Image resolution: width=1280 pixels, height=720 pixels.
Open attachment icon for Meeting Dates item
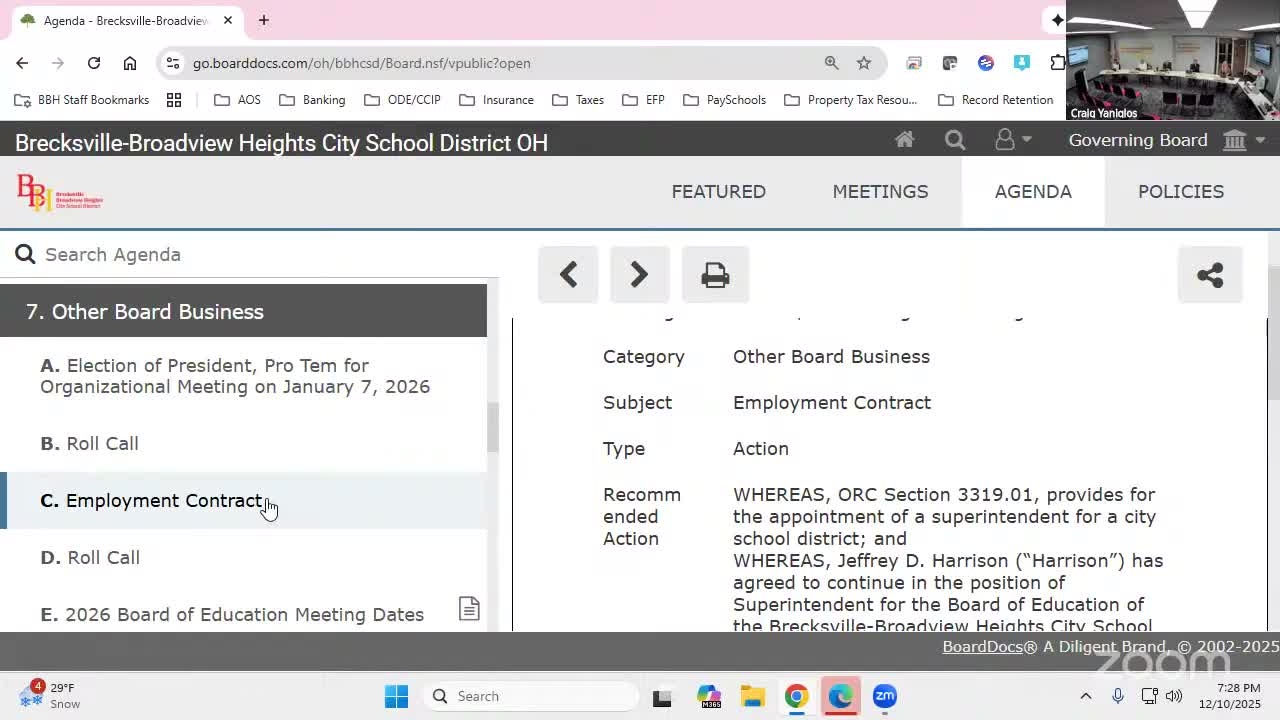[x=469, y=609]
